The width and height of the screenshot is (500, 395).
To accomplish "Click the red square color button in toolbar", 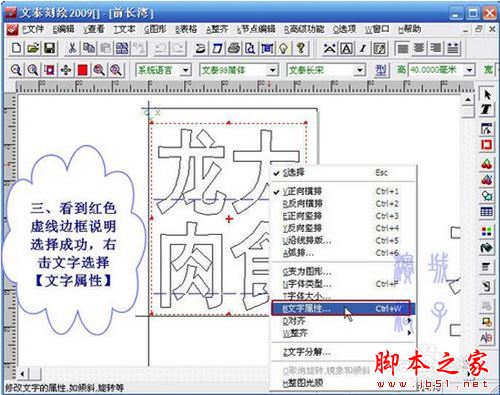I will pos(83,70).
